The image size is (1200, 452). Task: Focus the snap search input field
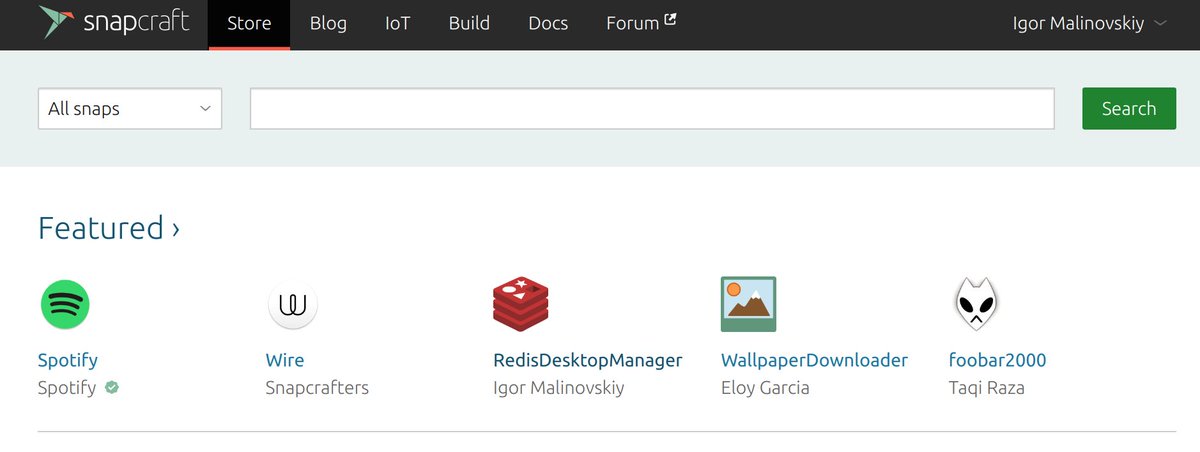(x=652, y=108)
